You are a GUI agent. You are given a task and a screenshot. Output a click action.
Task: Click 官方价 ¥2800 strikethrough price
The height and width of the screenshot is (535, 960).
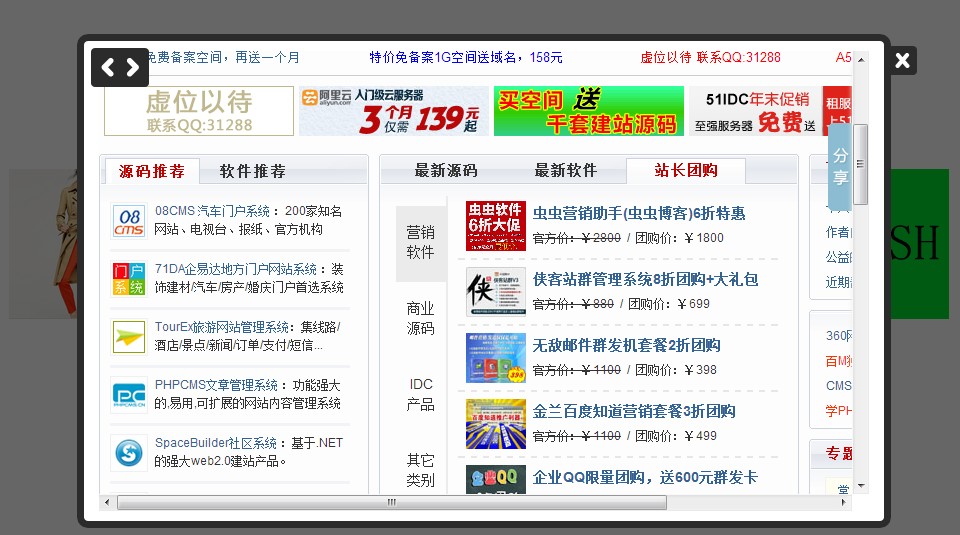(x=577, y=238)
